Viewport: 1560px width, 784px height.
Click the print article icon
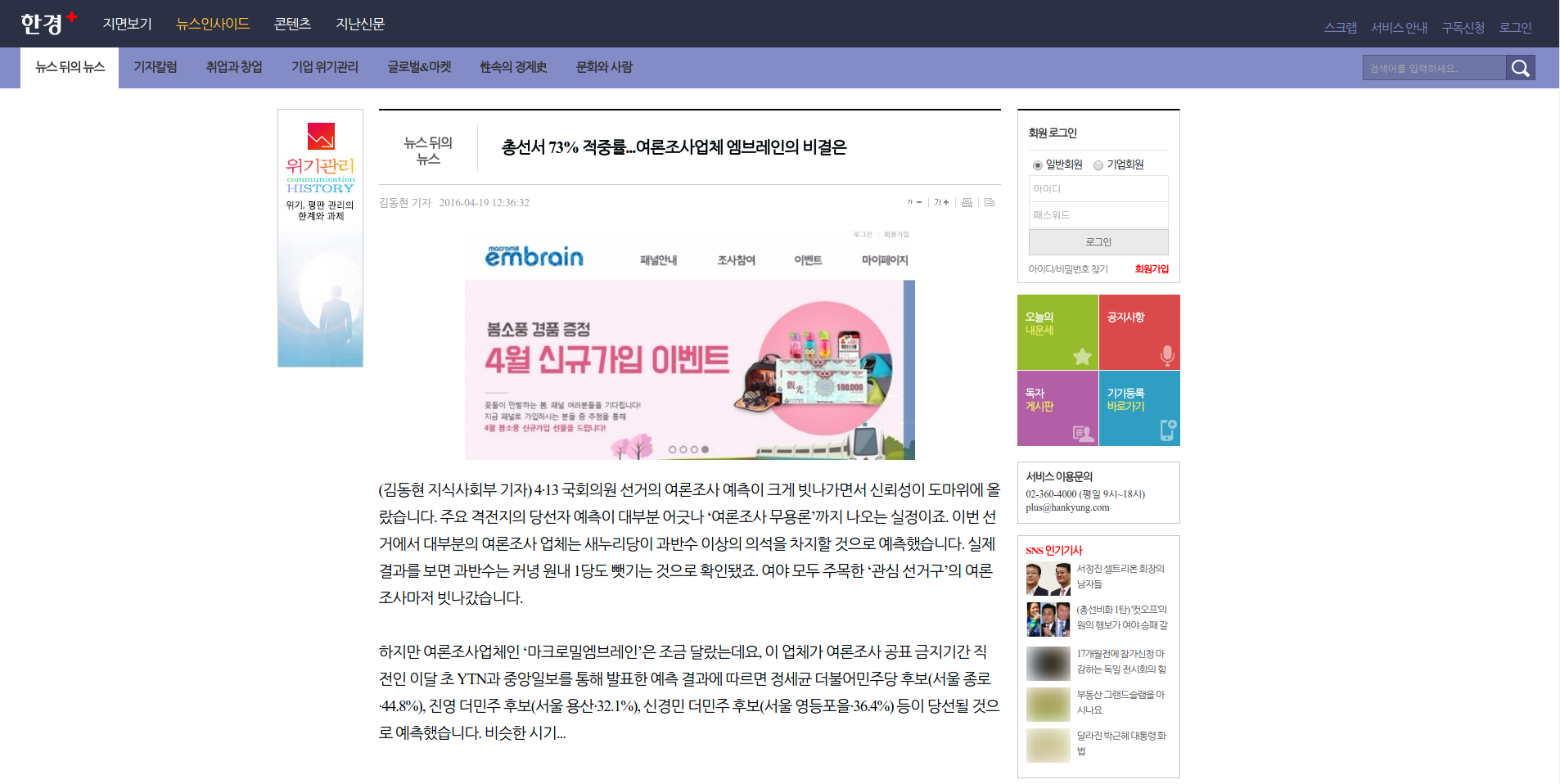pos(967,202)
